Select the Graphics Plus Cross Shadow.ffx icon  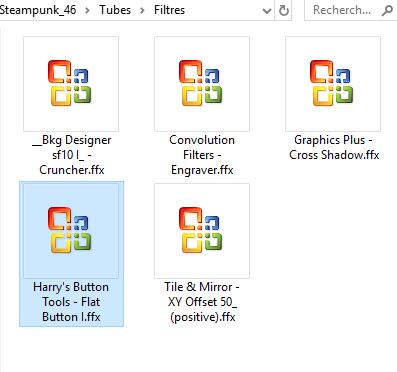click(x=333, y=84)
